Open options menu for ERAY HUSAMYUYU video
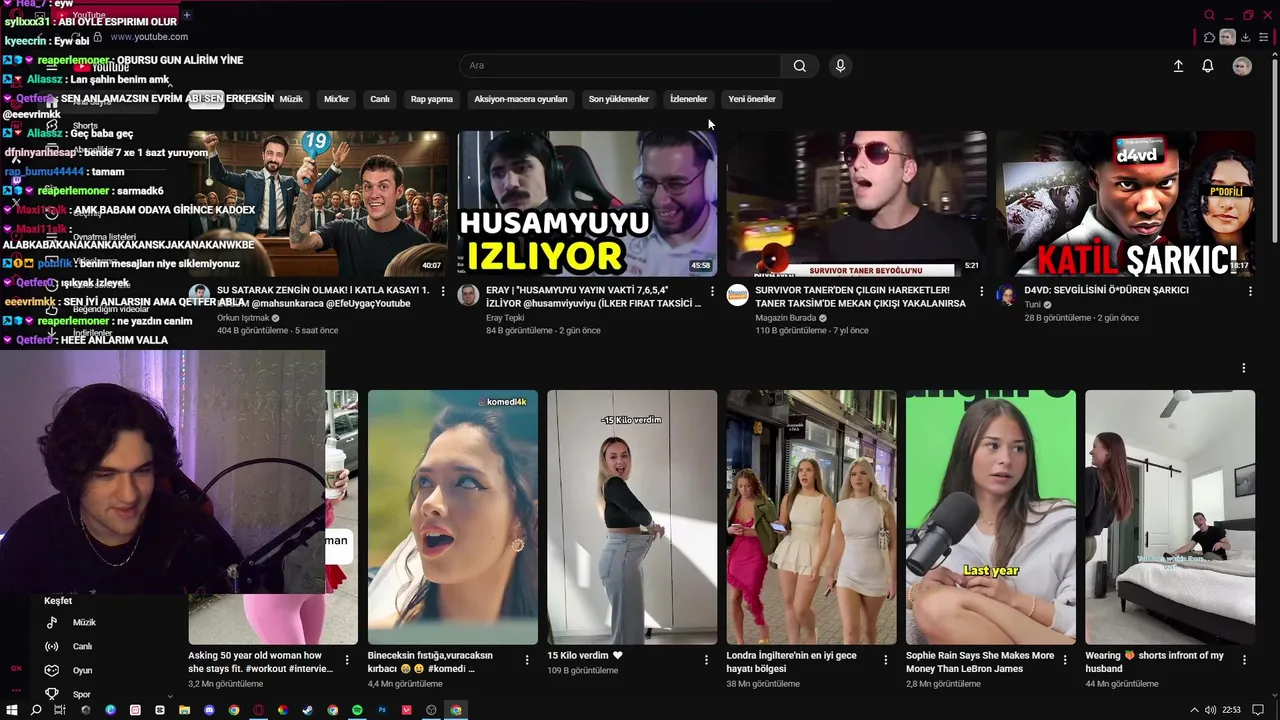 pos(712,291)
